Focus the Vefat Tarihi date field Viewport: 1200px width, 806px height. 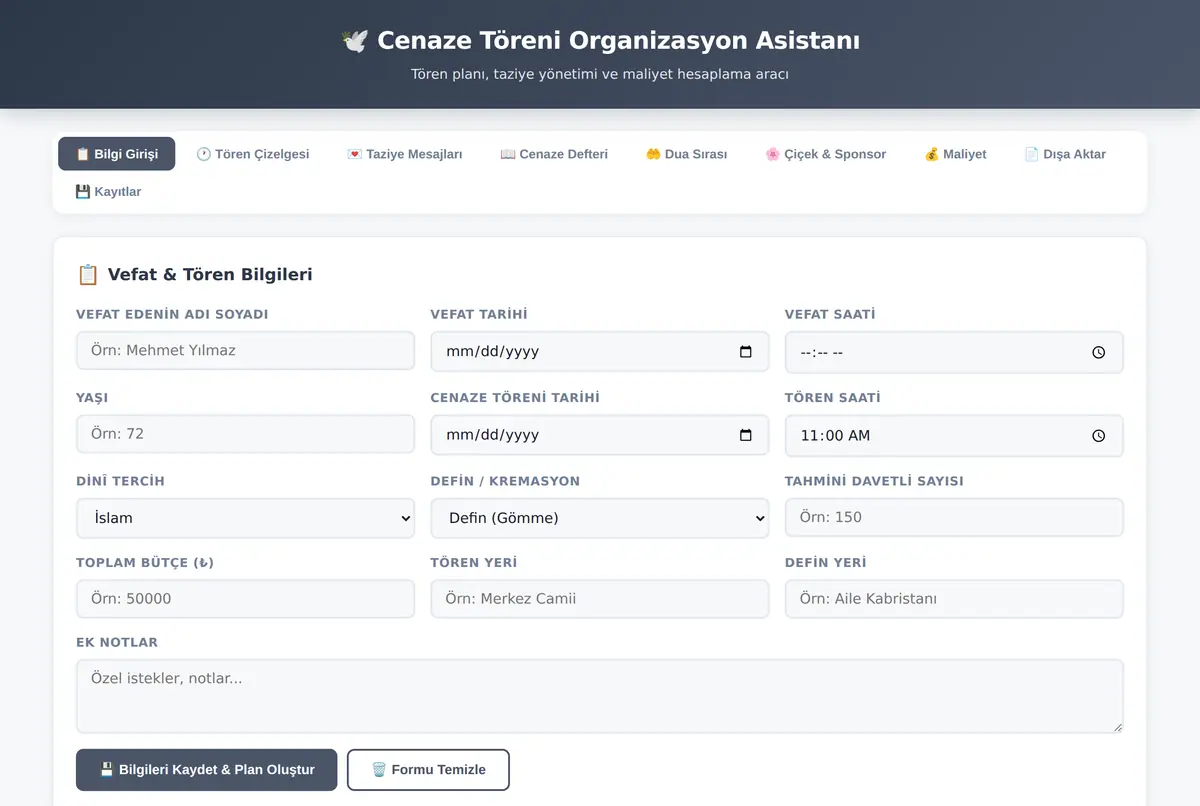[600, 352]
